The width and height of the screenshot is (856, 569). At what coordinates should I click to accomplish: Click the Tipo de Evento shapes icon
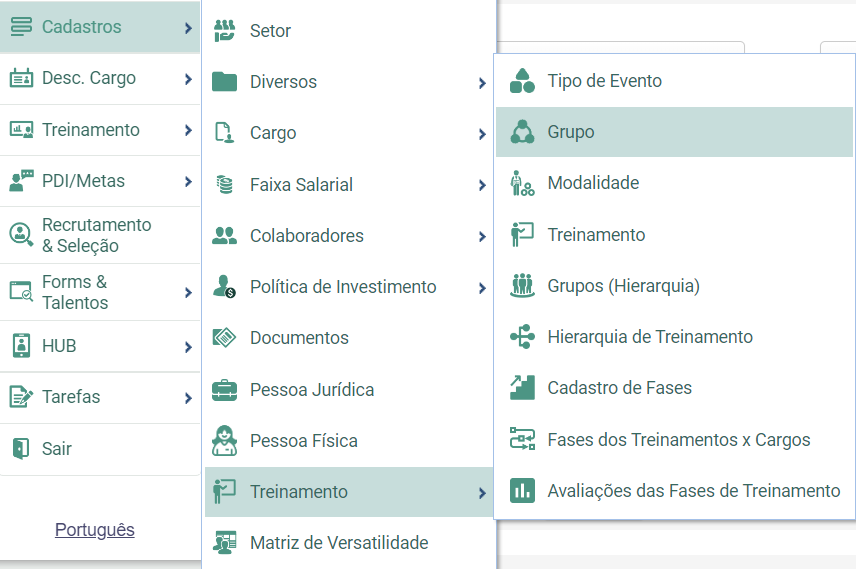click(522, 81)
